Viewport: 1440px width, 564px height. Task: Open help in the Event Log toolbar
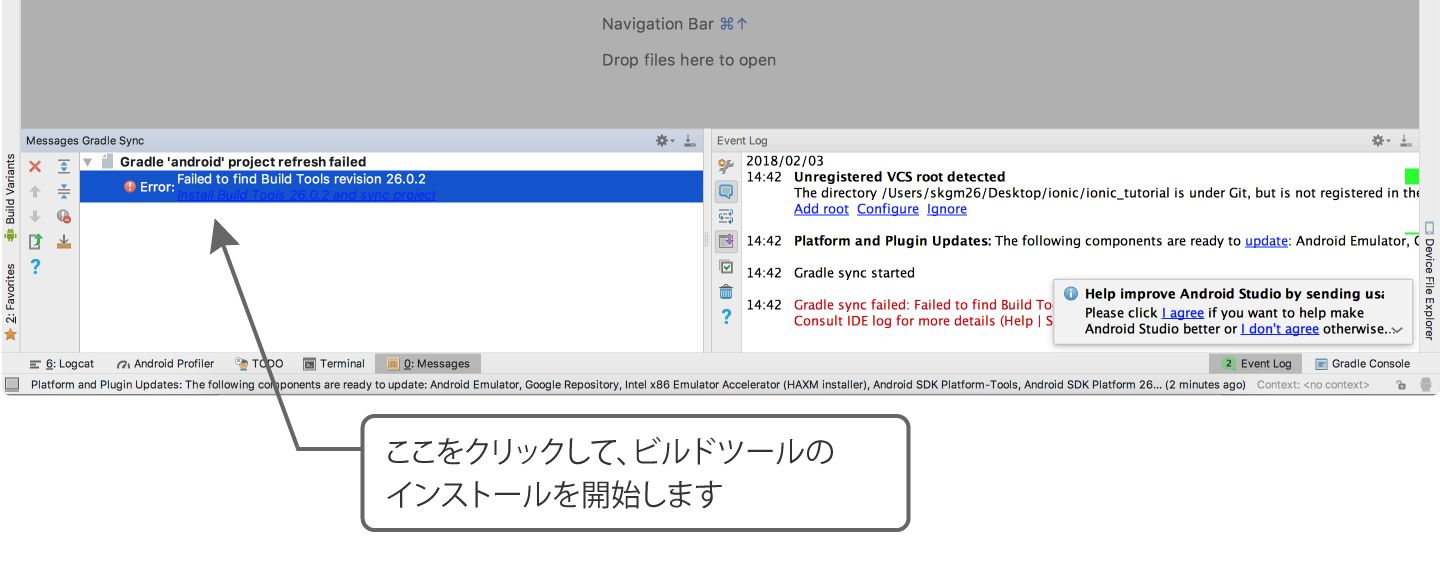(726, 317)
